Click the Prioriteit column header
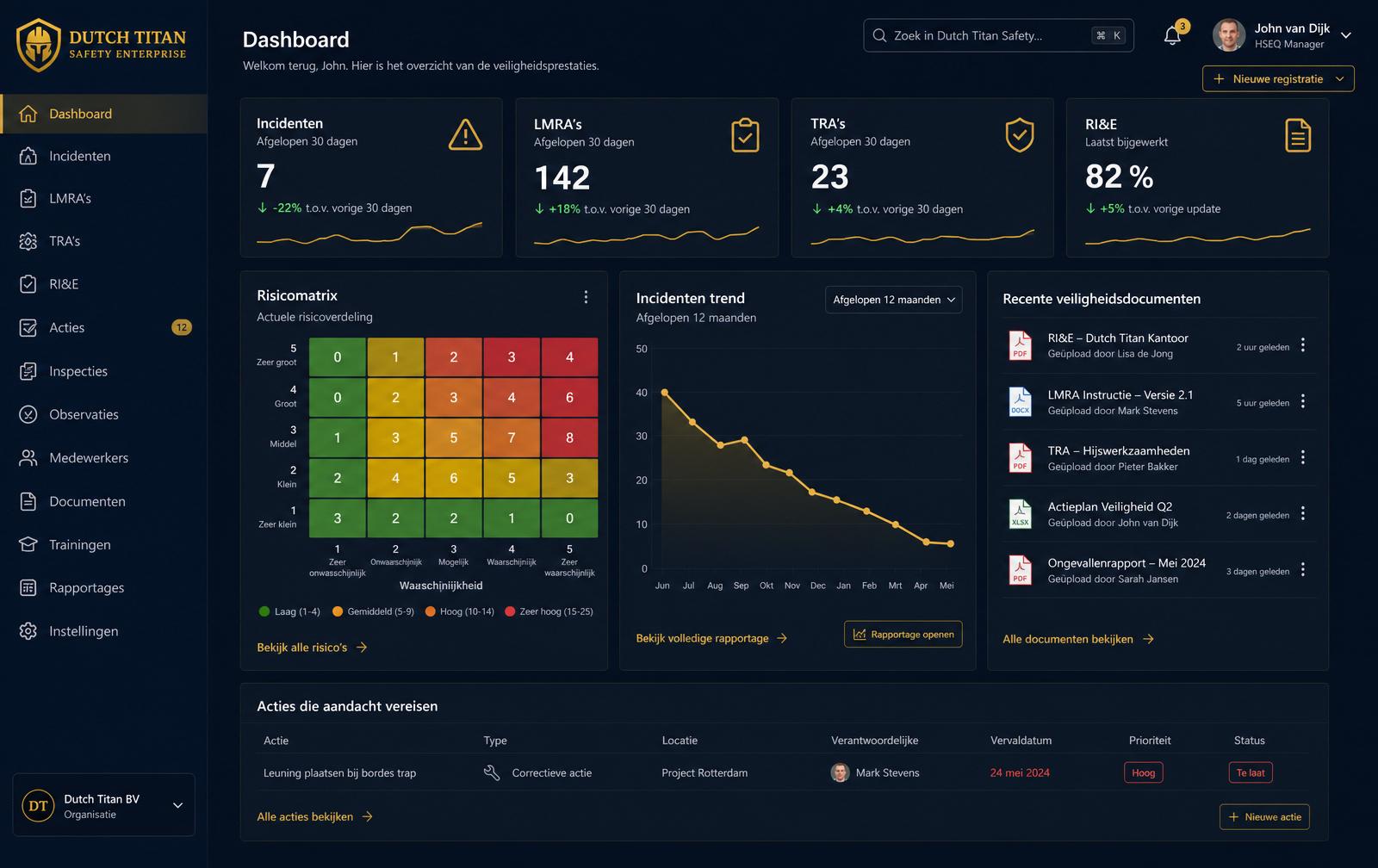This screenshot has height=868, width=1378. click(x=1150, y=741)
